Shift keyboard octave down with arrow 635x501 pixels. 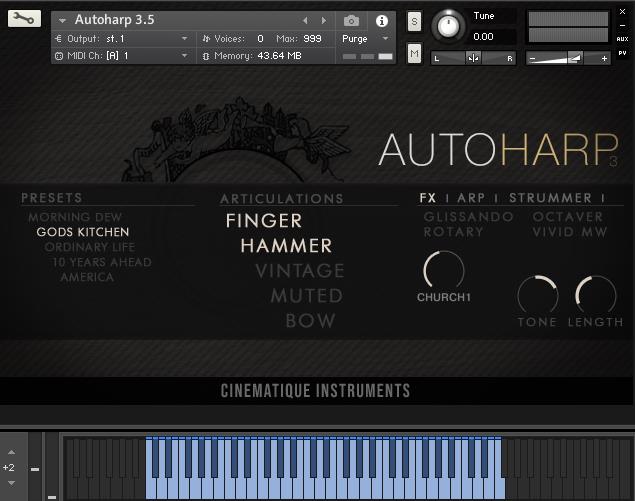(x=11, y=483)
